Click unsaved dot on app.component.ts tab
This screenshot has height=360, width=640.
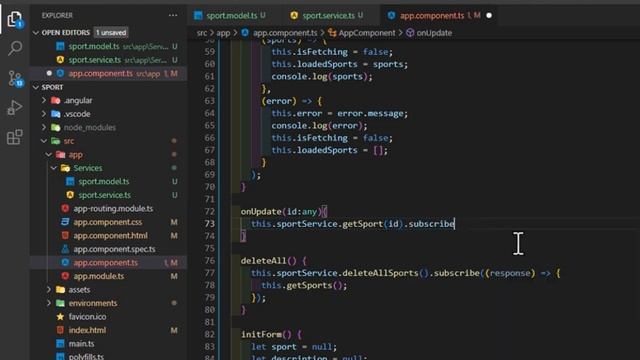pos(489,16)
